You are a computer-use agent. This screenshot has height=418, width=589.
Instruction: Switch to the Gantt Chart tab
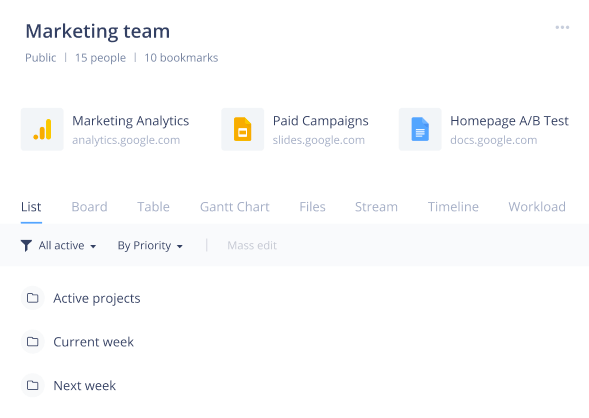point(234,207)
